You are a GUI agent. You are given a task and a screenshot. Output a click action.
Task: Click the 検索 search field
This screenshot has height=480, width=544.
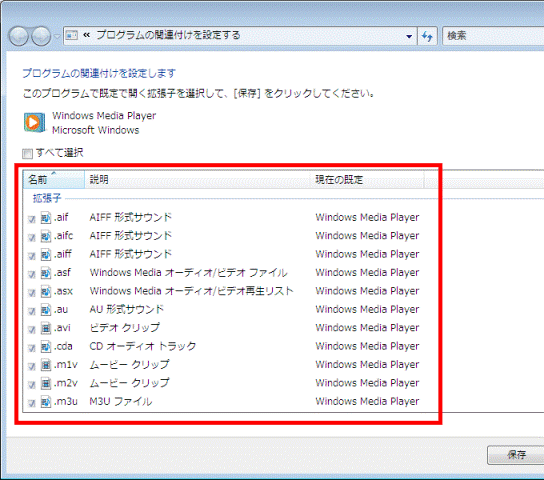coord(493,36)
